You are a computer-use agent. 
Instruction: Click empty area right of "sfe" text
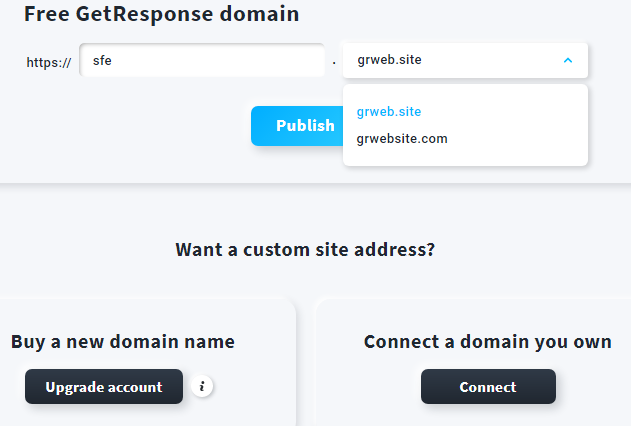point(220,60)
